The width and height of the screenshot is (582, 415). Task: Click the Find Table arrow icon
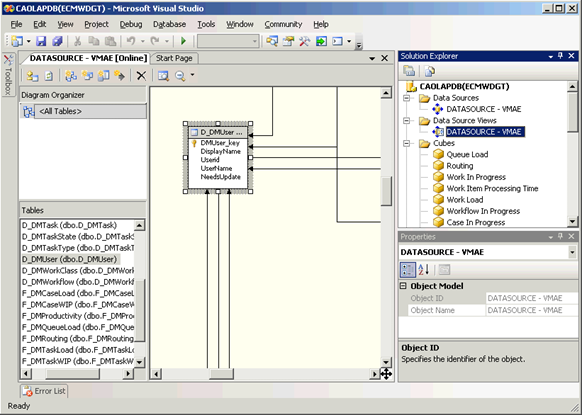(120, 76)
